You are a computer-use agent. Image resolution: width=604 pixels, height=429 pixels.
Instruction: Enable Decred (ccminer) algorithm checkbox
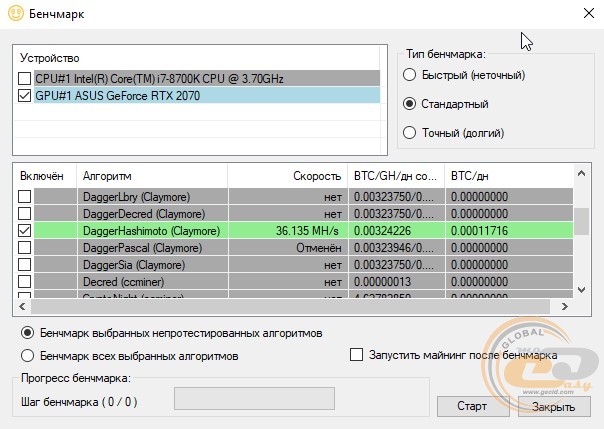coord(24,282)
